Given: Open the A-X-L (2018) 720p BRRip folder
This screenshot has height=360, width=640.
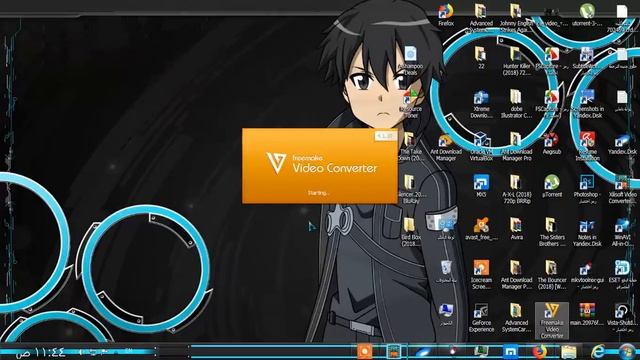Looking at the screenshot, I should coord(516,189).
